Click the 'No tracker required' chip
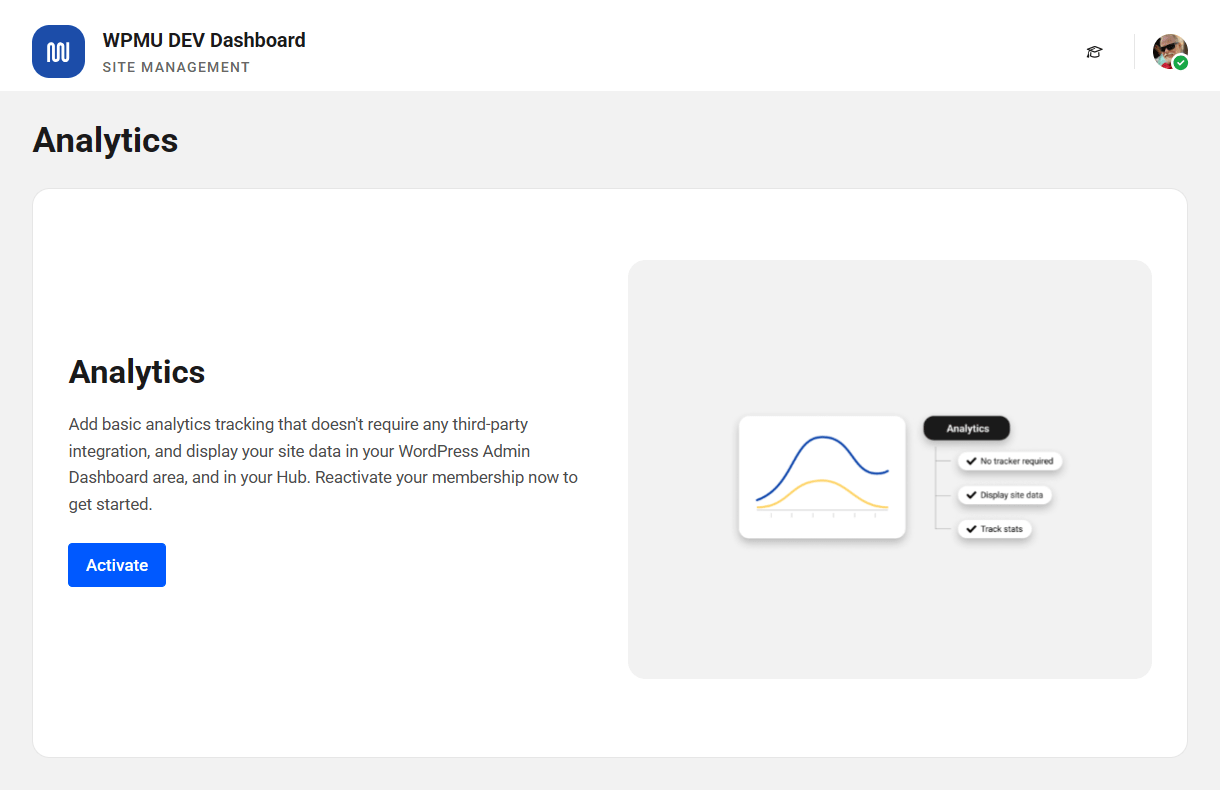 point(1010,461)
